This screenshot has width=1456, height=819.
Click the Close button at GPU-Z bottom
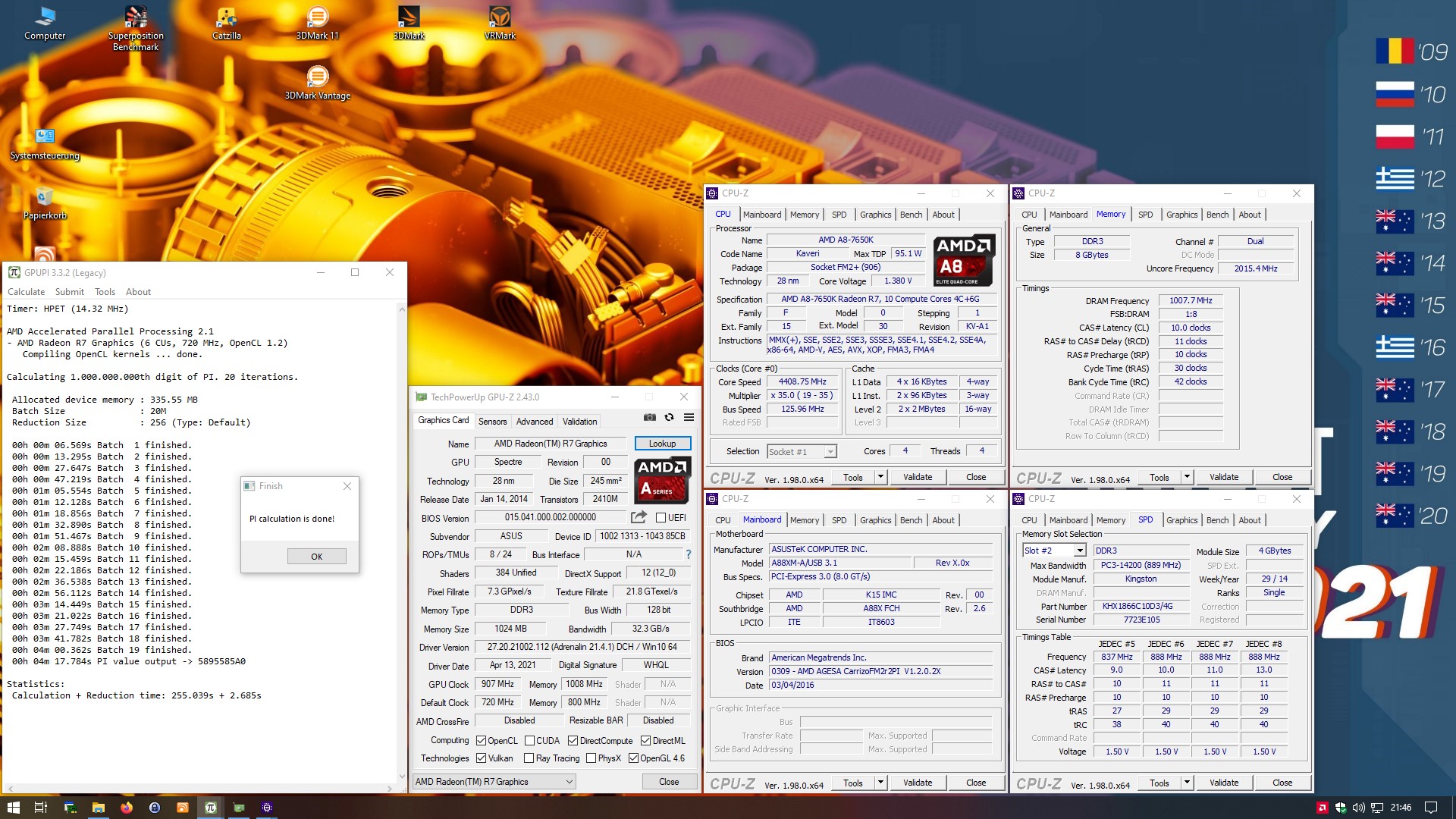669,782
